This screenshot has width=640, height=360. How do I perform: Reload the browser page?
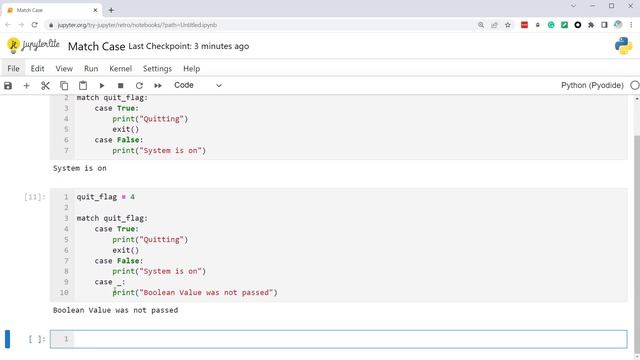(x=35, y=25)
